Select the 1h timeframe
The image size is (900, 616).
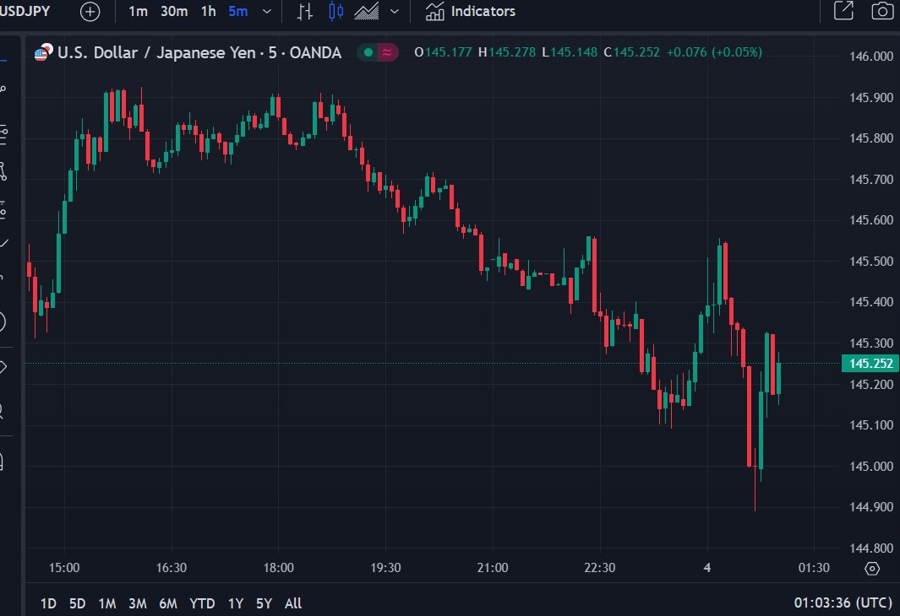point(208,12)
